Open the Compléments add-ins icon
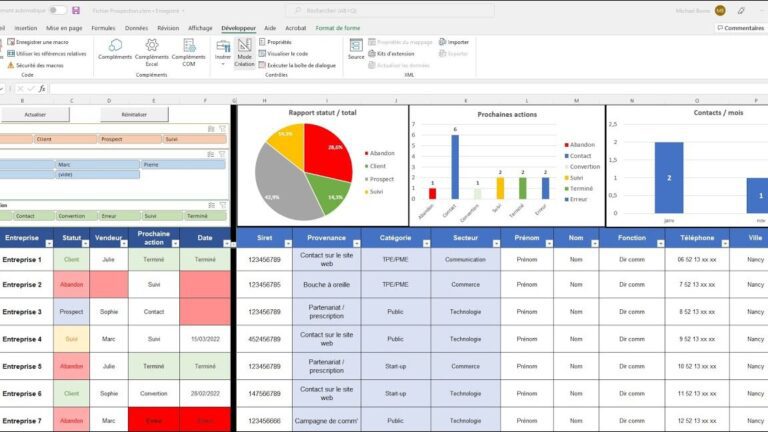This screenshot has width=768, height=432. point(115,46)
